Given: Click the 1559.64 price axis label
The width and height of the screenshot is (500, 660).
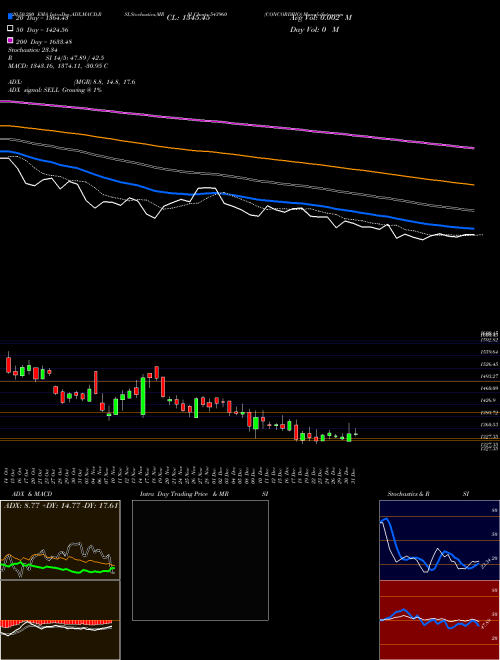Looking at the screenshot, I should point(490,352).
